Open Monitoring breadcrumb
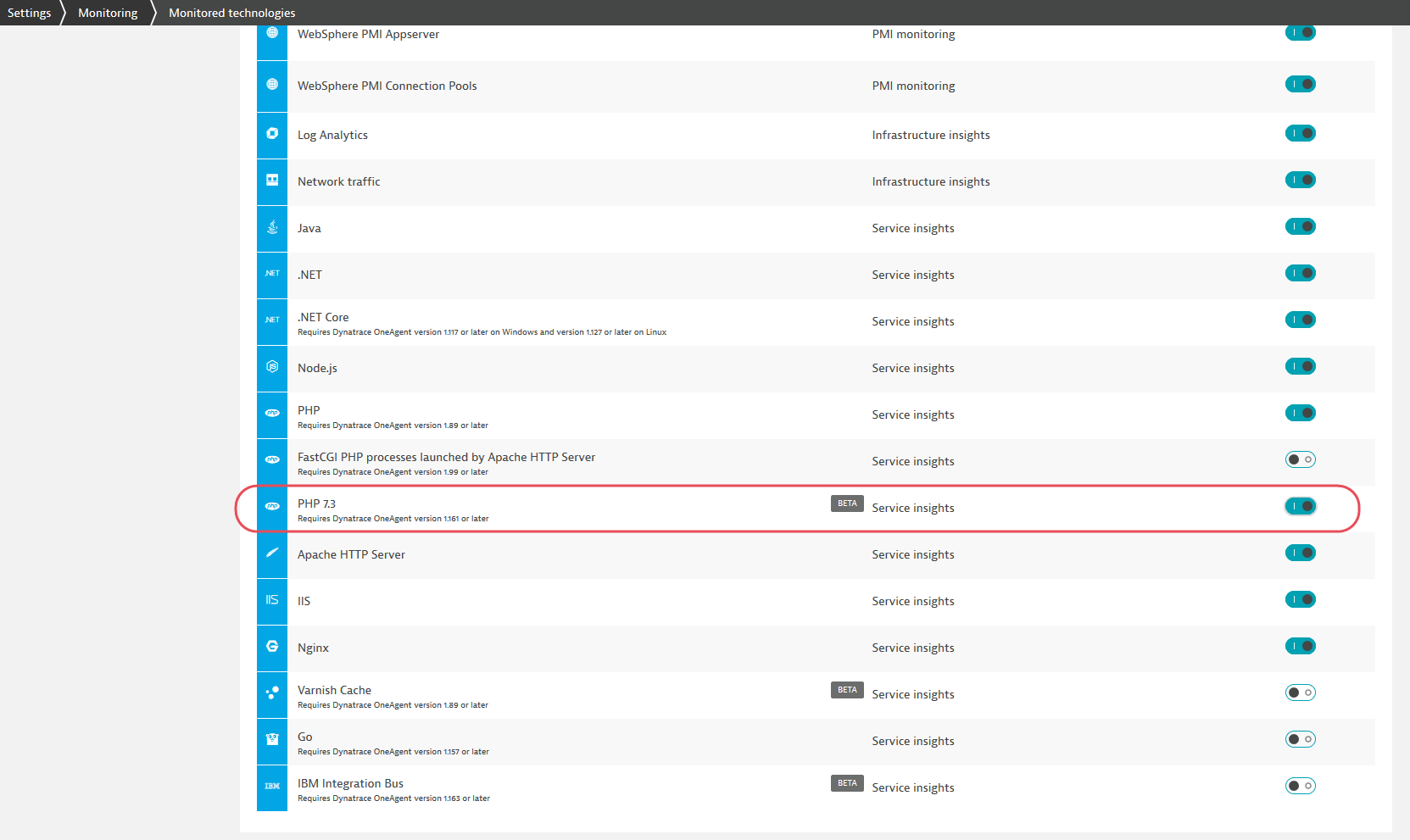Viewport: 1410px width, 840px height. [x=108, y=13]
